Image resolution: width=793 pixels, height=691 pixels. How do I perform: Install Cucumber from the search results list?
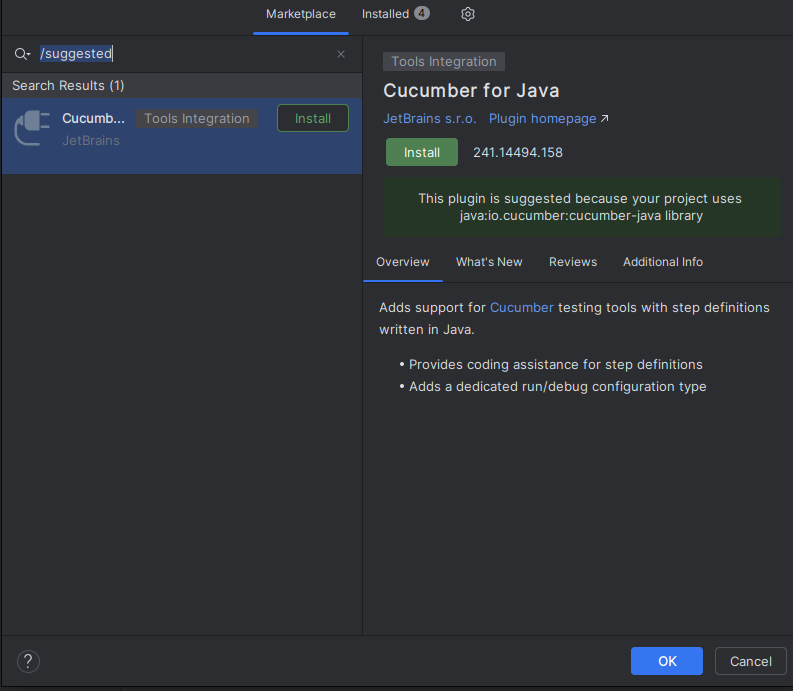click(312, 118)
